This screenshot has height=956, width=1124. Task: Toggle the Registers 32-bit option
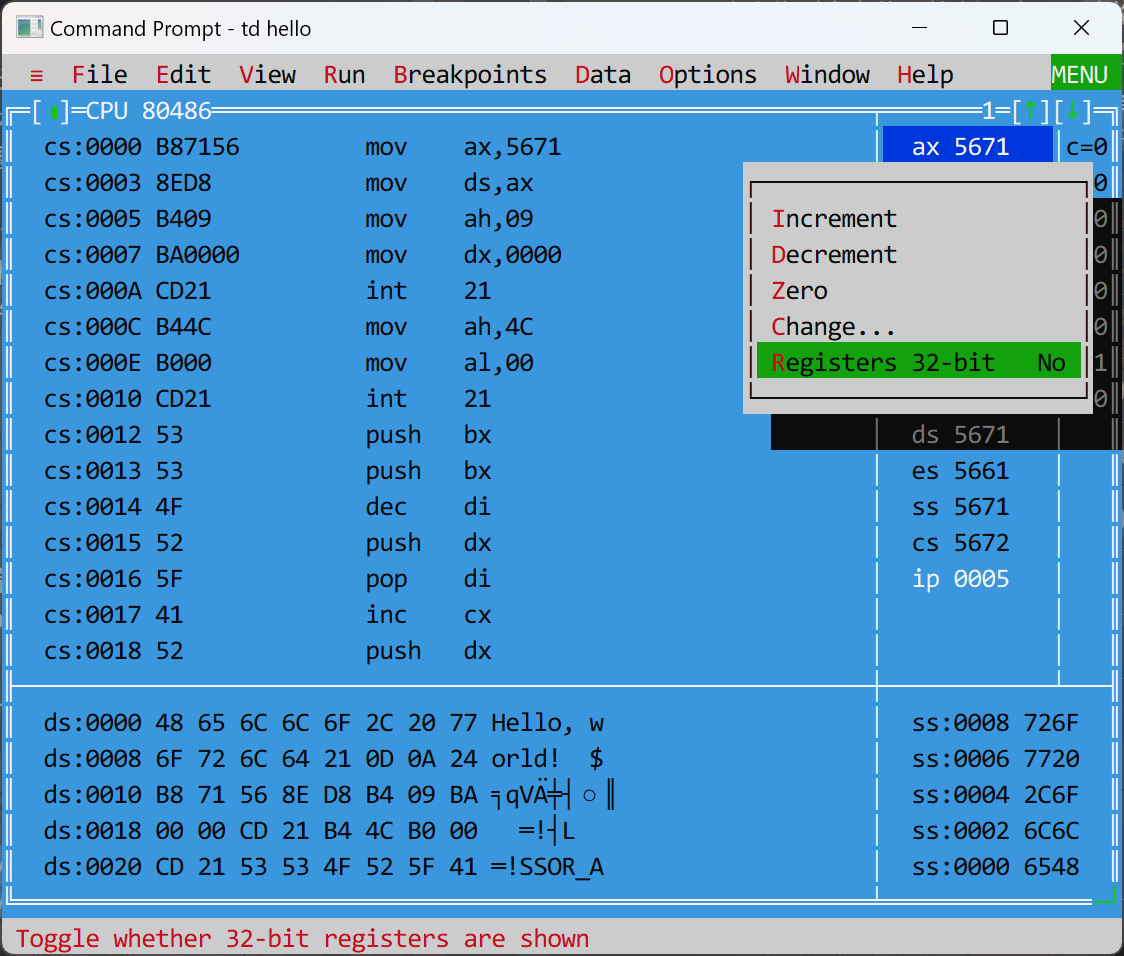[918, 363]
